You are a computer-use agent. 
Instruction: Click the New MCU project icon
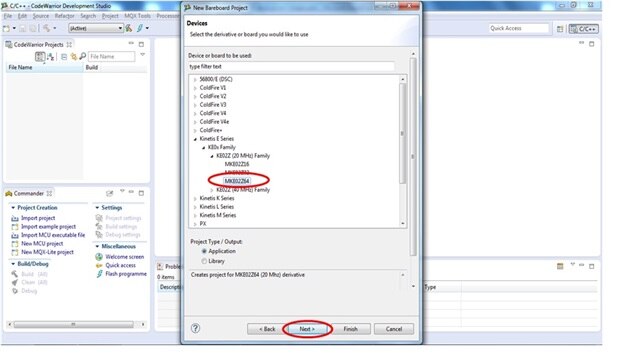point(15,244)
